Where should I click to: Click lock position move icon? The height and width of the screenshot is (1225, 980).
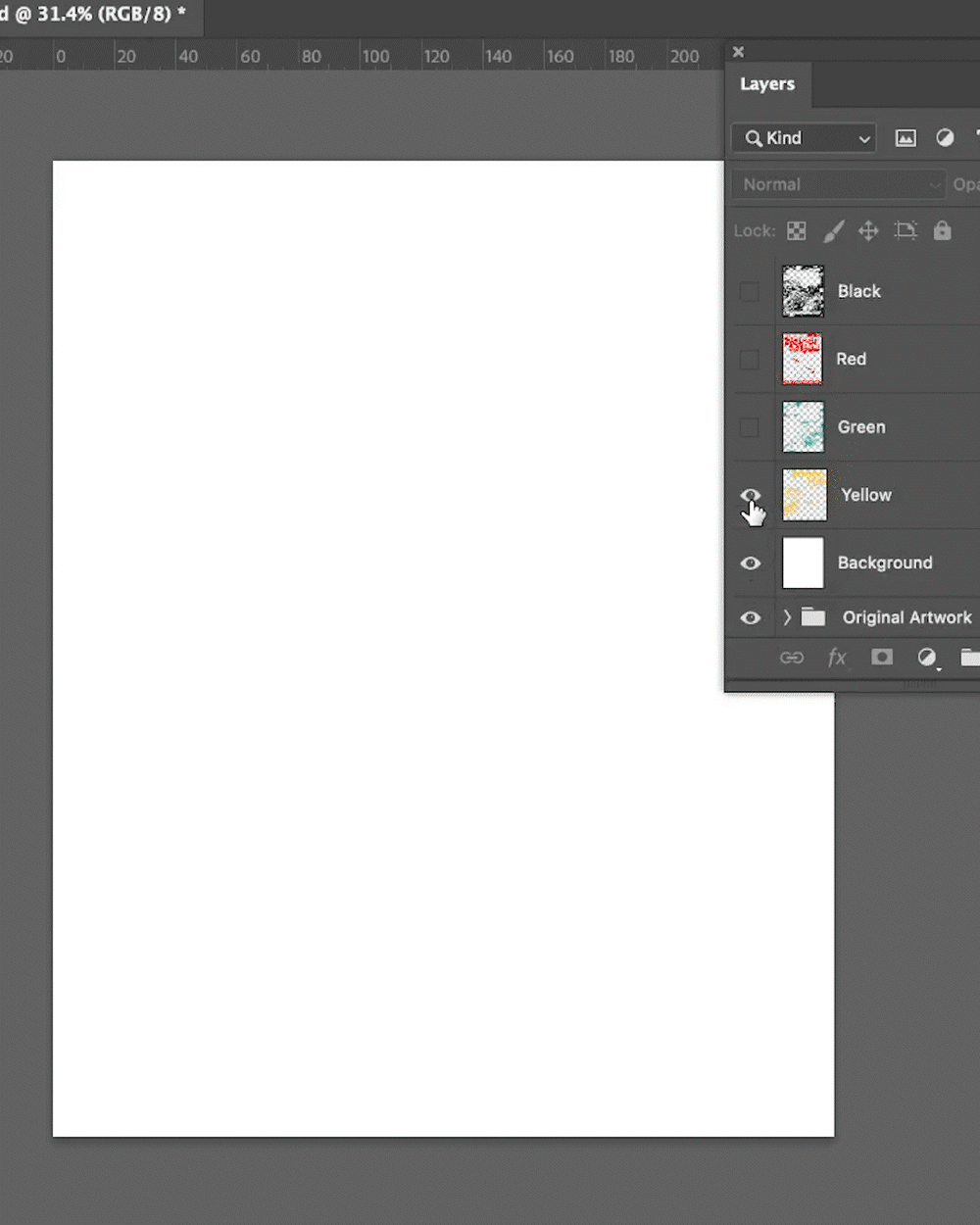coord(868,231)
